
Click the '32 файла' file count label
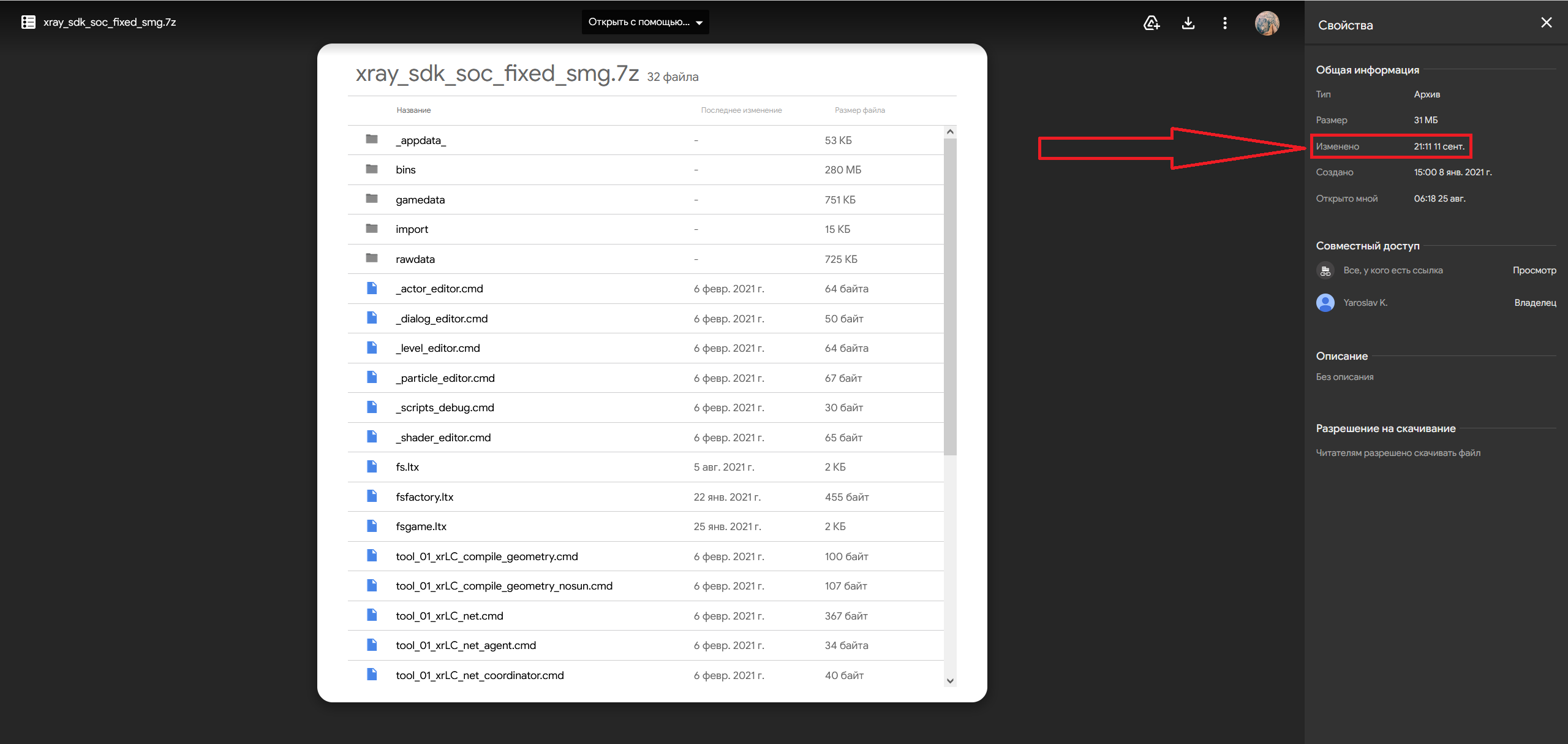click(673, 77)
